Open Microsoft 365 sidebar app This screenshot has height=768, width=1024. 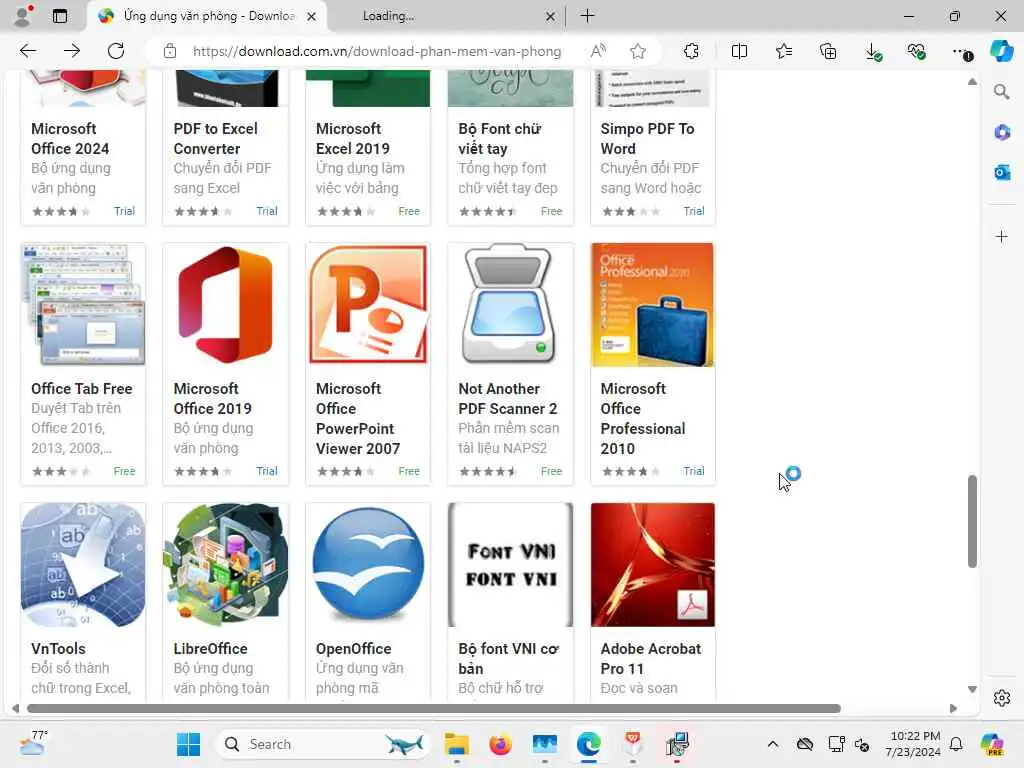(1002, 133)
